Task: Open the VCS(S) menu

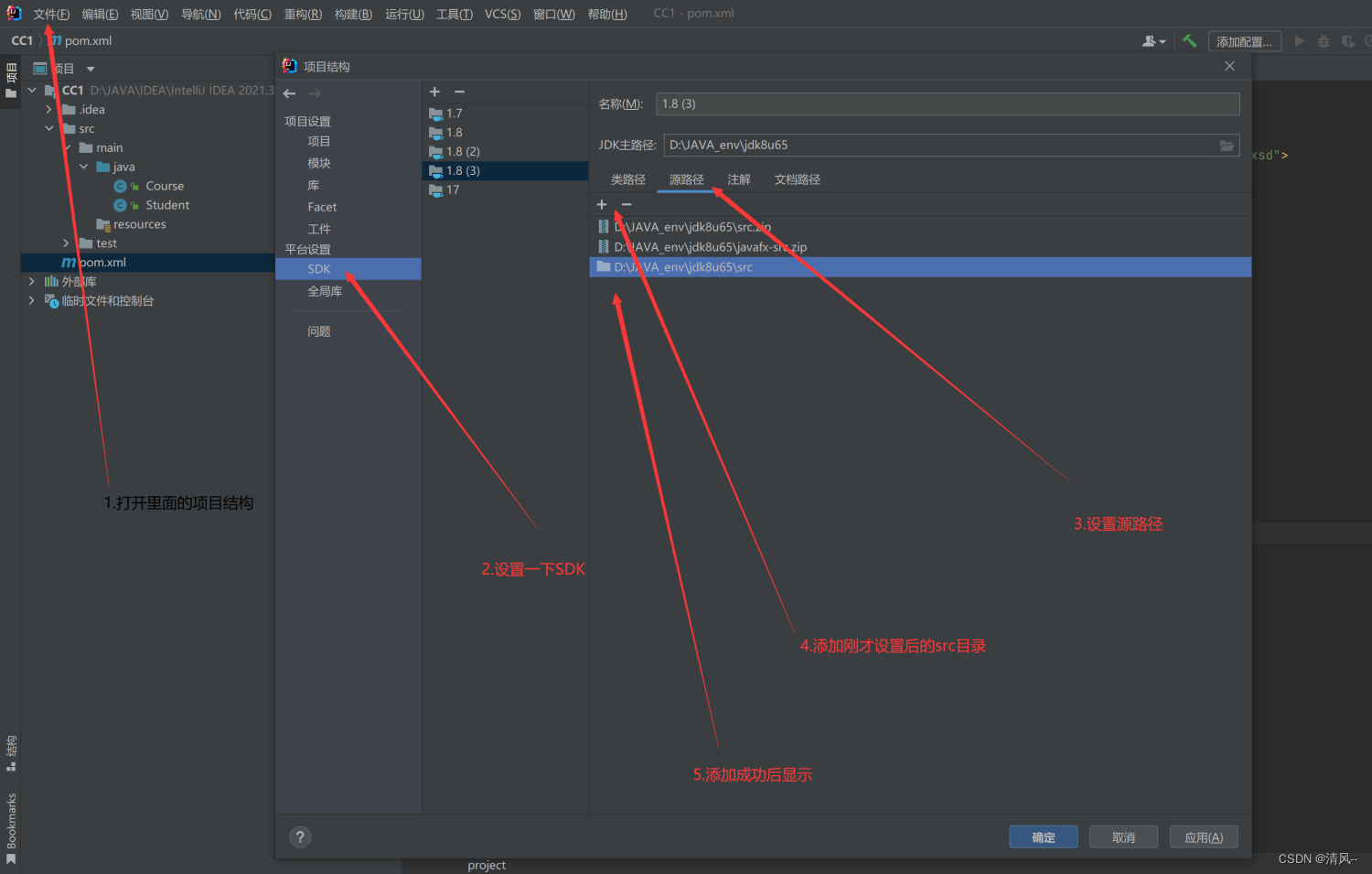Action: click(502, 14)
